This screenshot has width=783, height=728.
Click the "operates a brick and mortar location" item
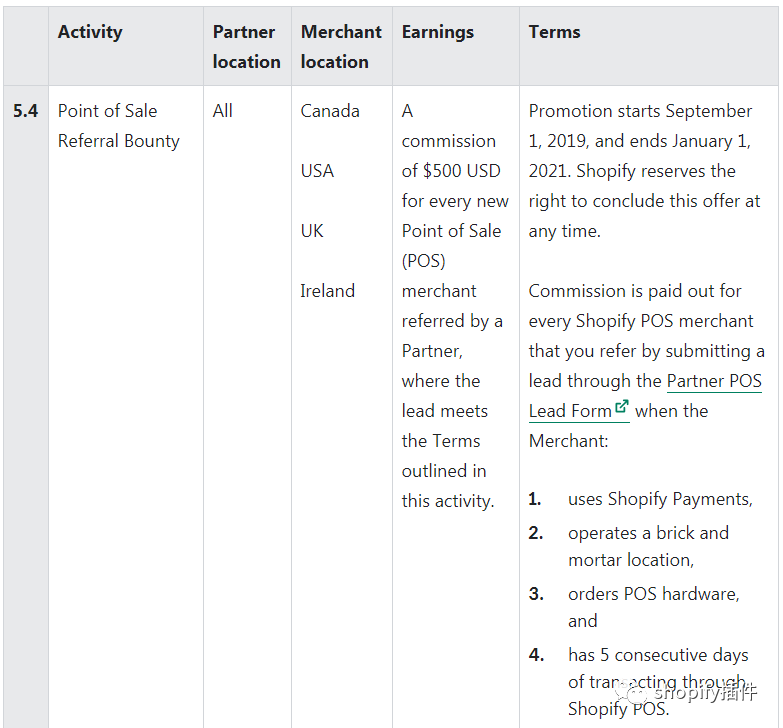click(647, 546)
